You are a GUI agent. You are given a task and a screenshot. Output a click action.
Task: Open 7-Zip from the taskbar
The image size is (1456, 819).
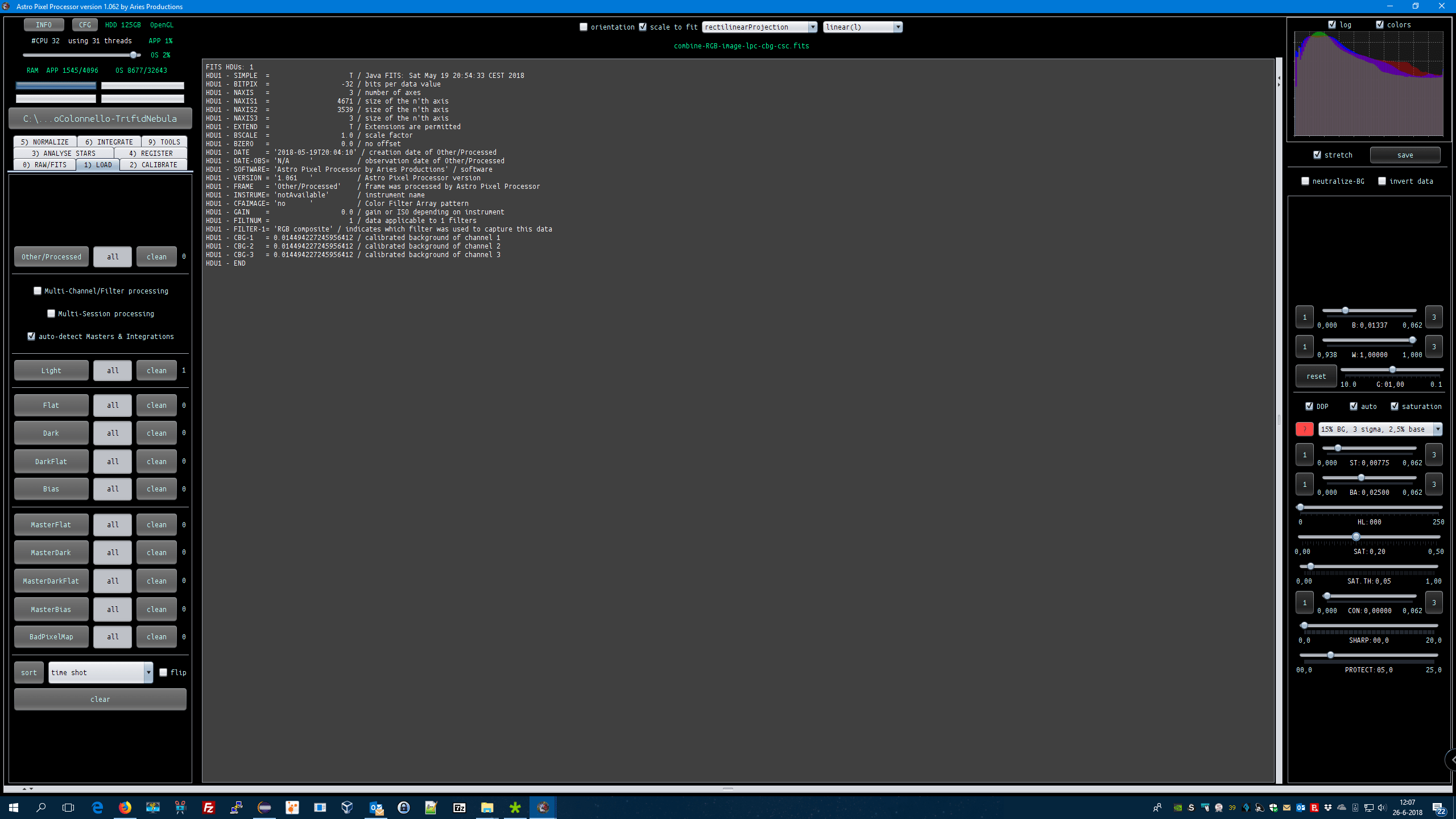pos(459,807)
